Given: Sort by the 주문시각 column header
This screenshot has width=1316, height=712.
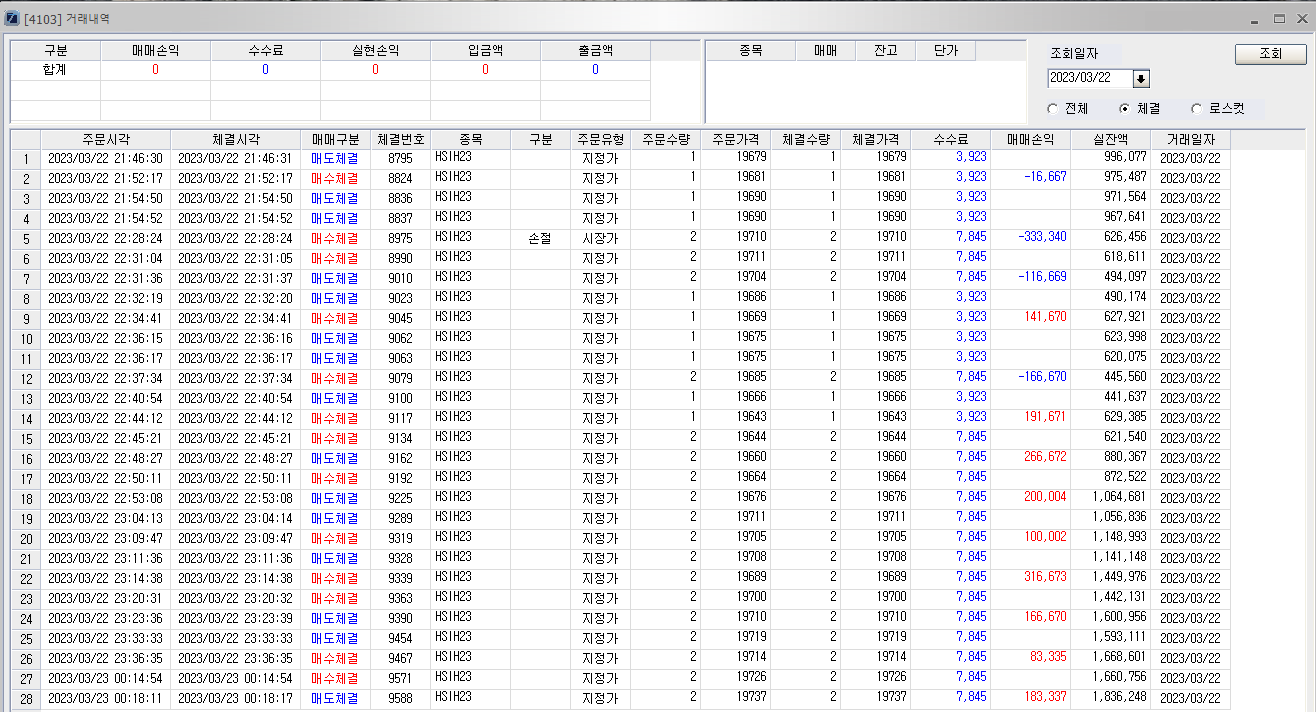Looking at the screenshot, I should 105,140.
